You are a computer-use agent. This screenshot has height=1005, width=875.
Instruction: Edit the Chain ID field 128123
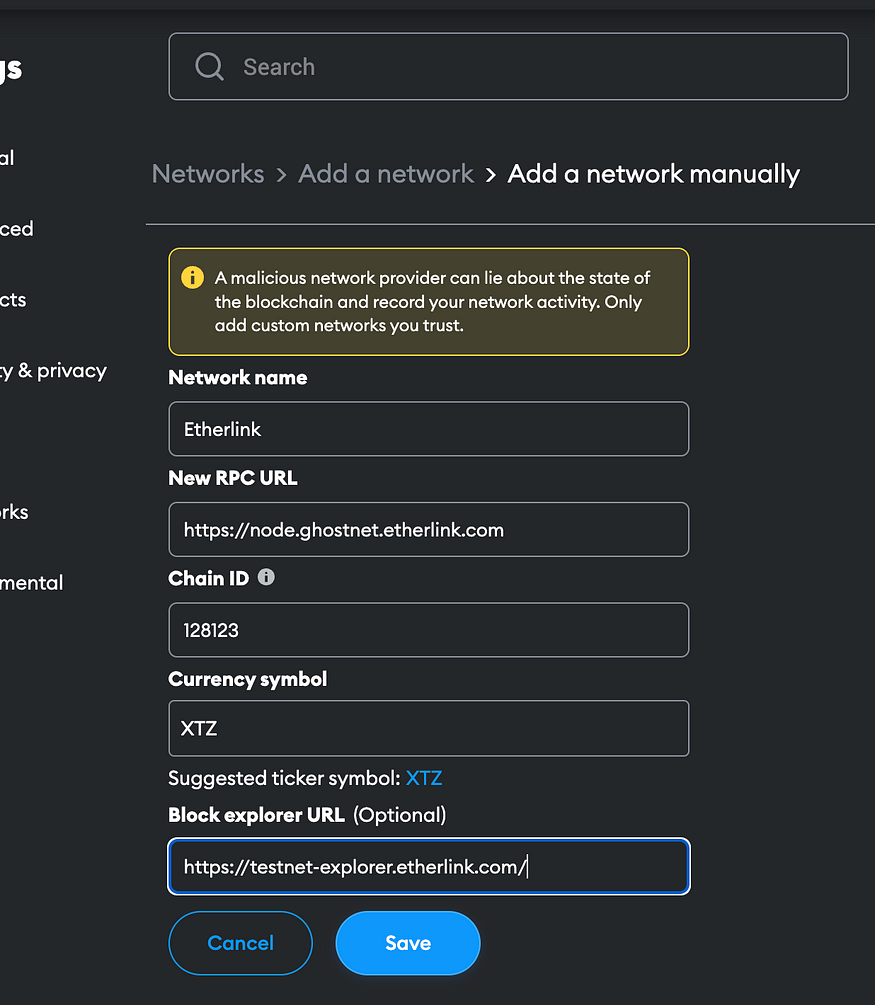point(429,630)
